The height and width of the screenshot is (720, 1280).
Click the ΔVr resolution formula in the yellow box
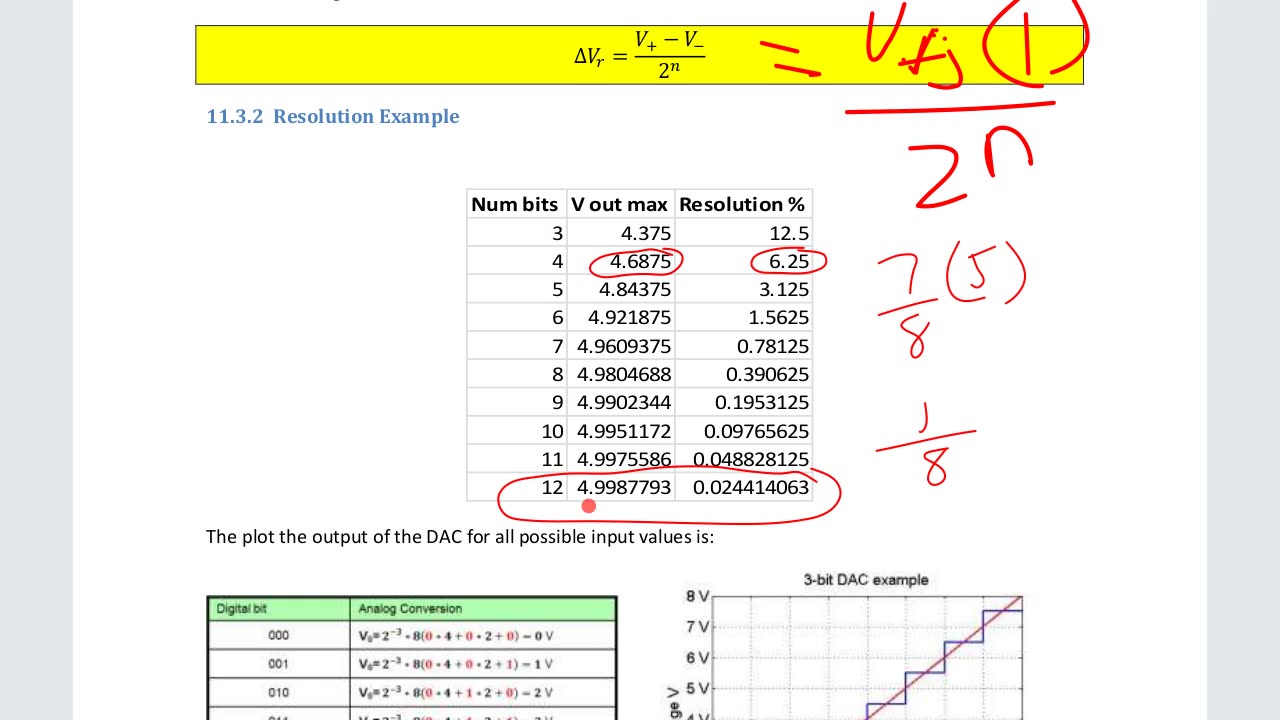[640, 55]
